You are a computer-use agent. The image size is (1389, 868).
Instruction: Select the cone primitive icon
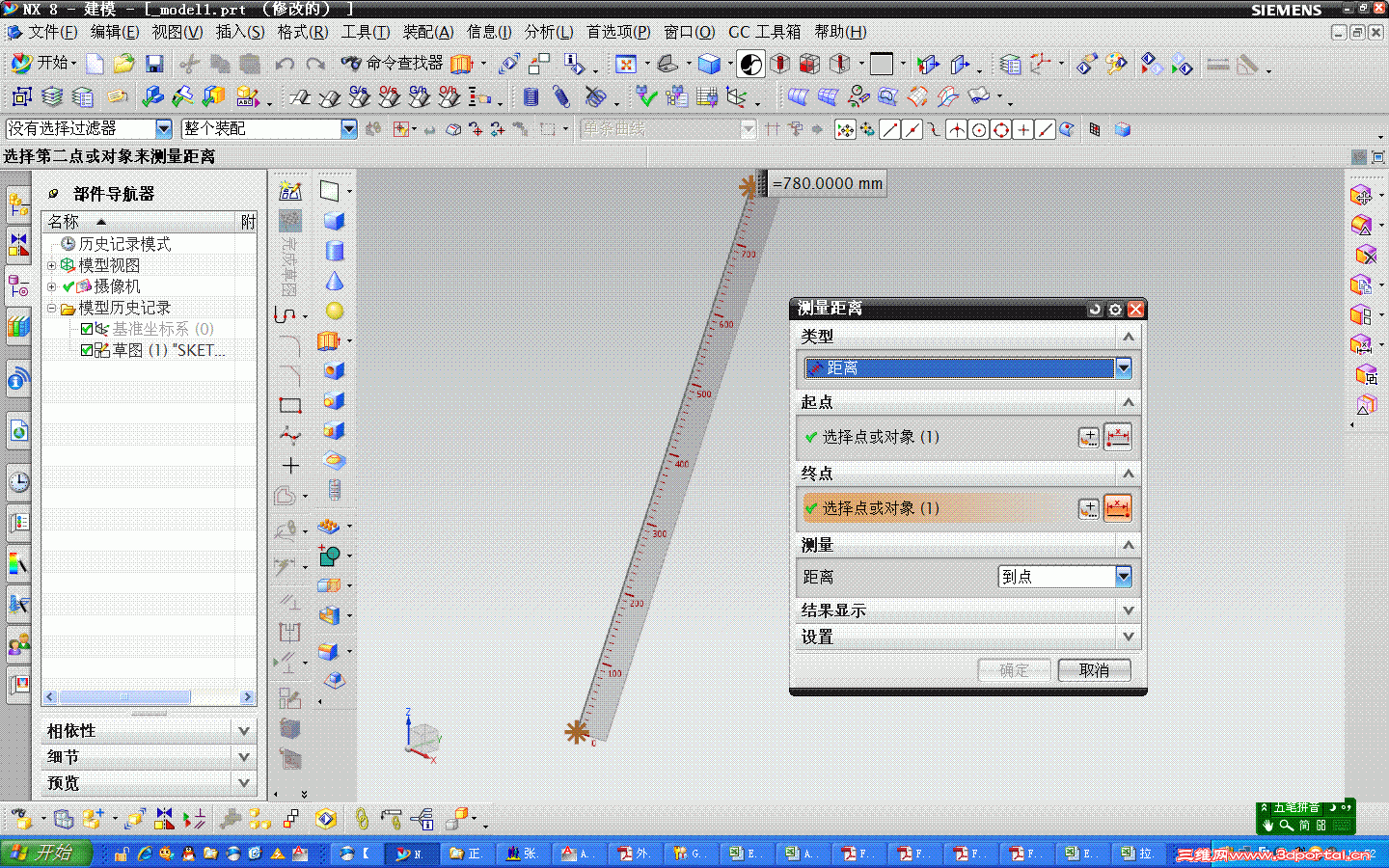pos(335,281)
